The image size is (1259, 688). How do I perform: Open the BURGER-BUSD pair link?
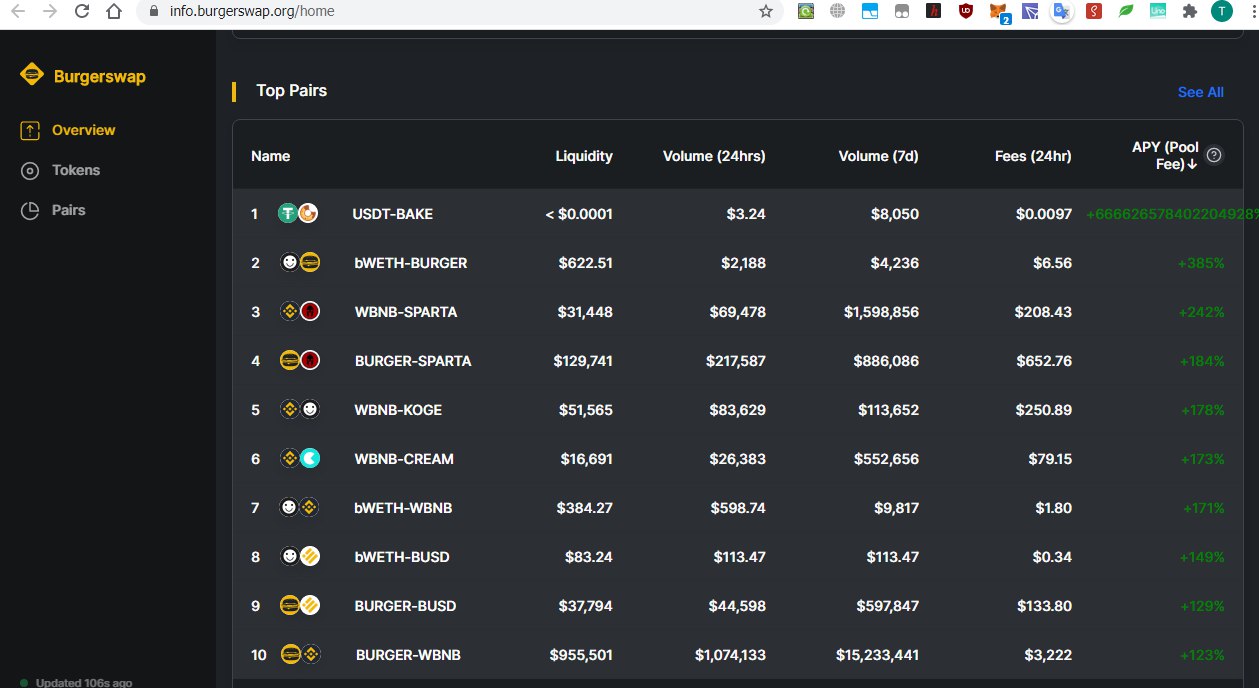[404, 606]
